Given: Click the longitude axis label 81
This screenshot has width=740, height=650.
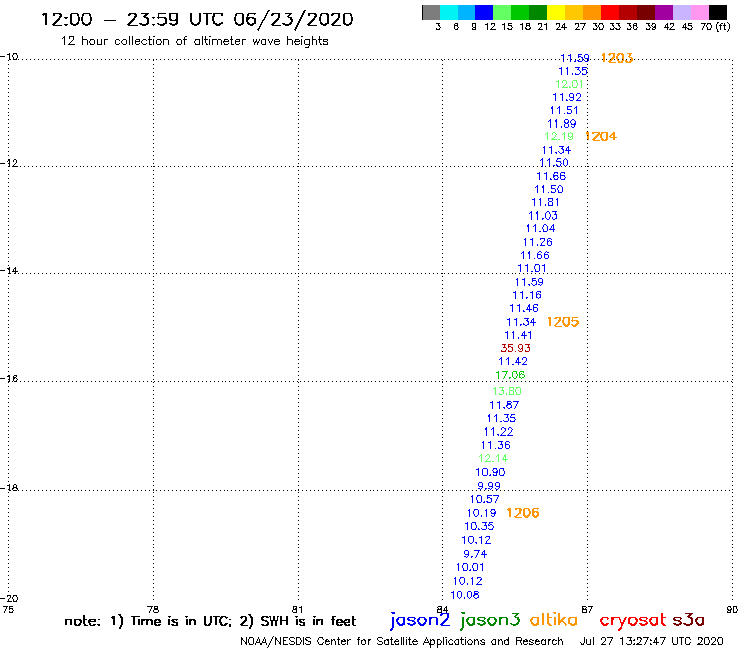Looking at the screenshot, I should click(x=297, y=609).
